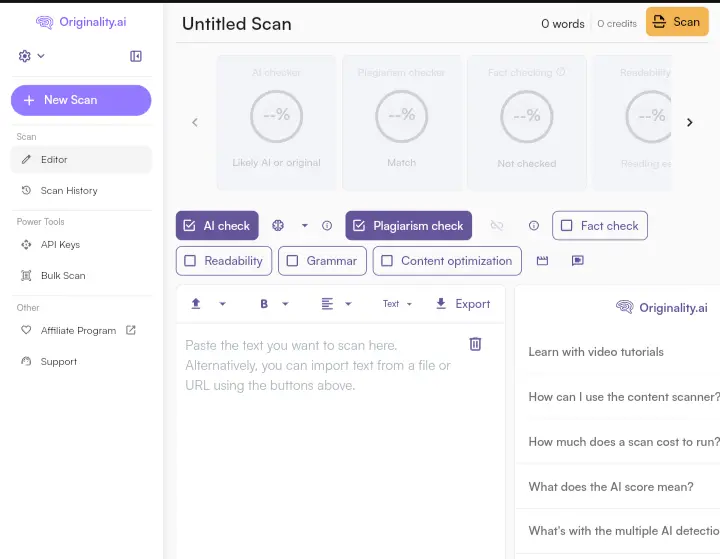Show next result cards with right arrow
This screenshot has height=559, width=720.
(689, 122)
